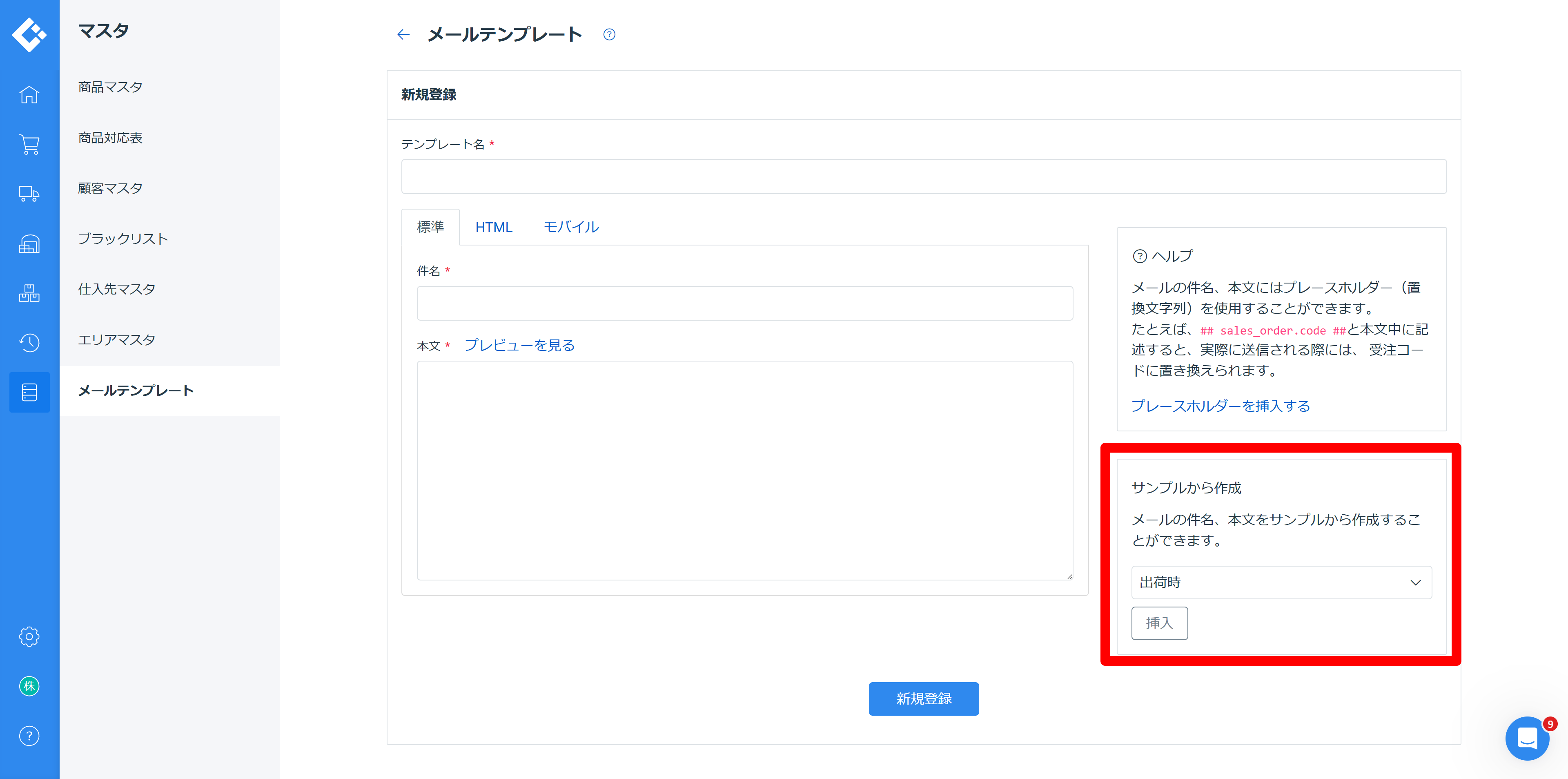Image resolution: width=1568 pixels, height=779 pixels.
Task: Open 商品対応表 in the master menu
Action: [x=110, y=138]
